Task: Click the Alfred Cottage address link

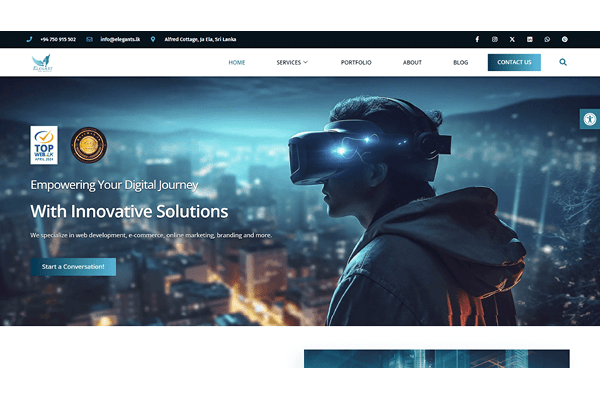Action: click(200, 39)
